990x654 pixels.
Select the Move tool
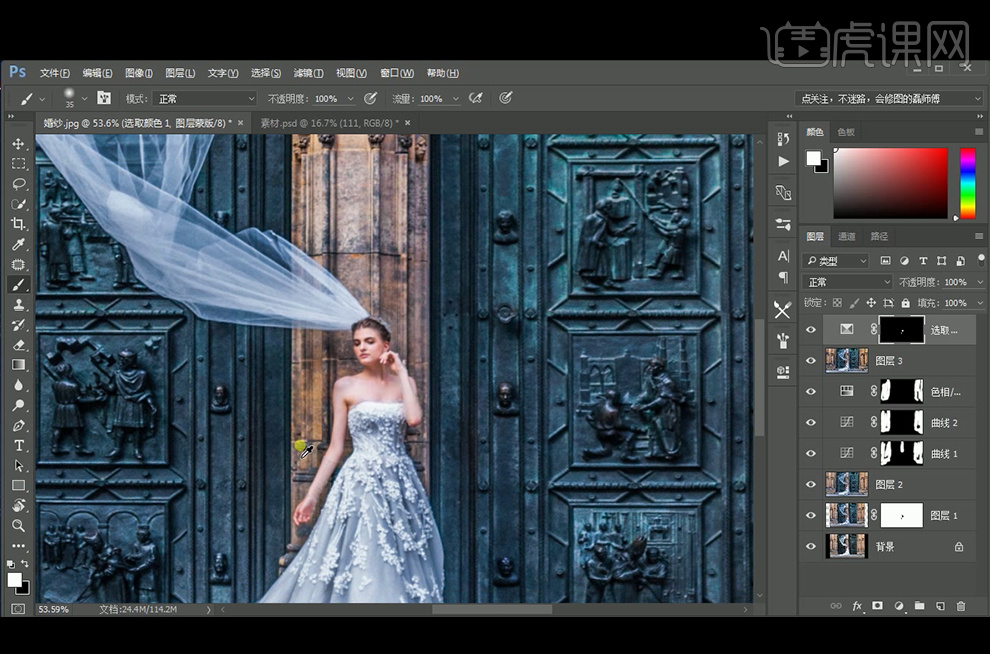click(x=18, y=144)
